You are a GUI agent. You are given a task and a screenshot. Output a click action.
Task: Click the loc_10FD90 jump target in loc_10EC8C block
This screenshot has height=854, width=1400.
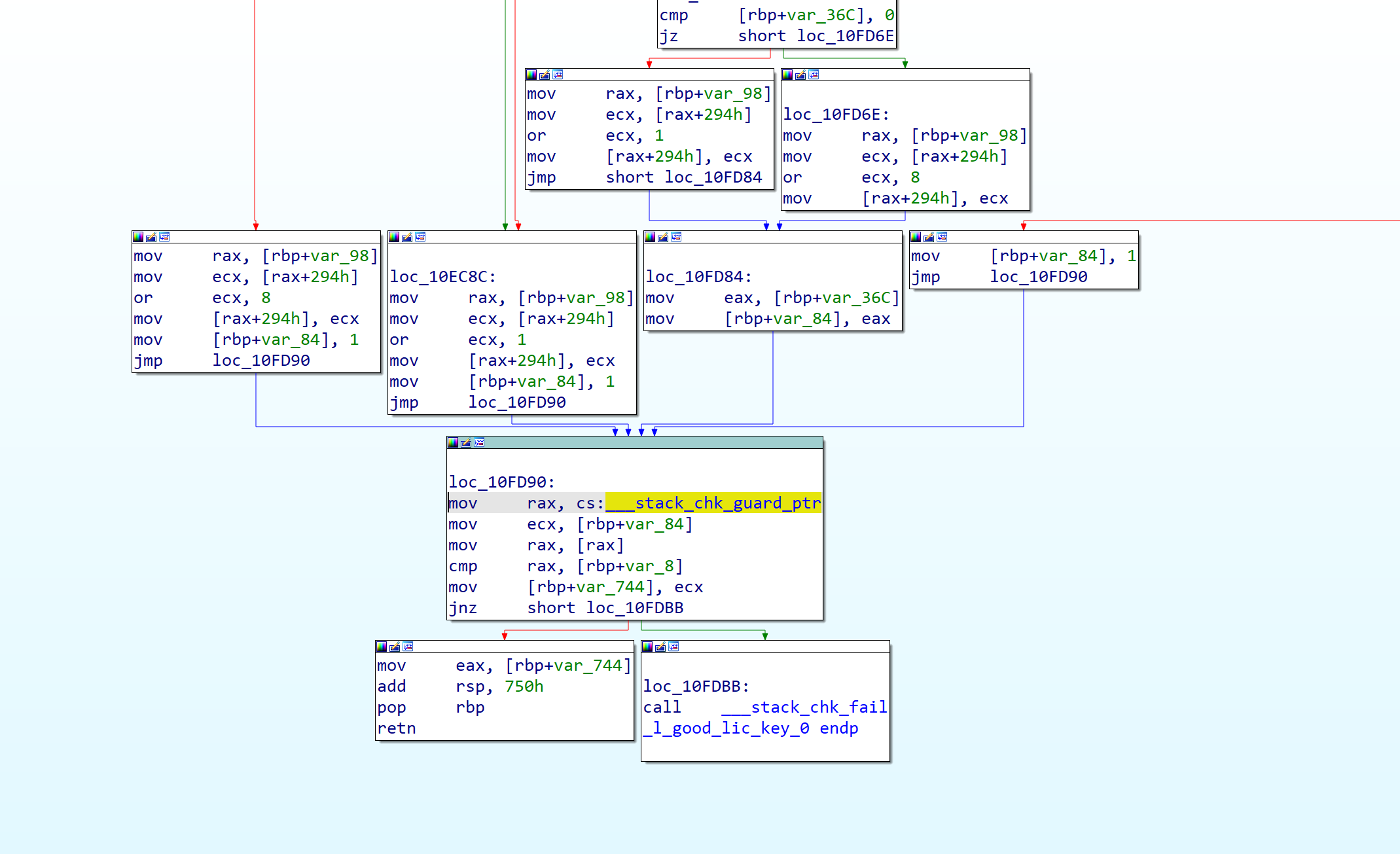(x=516, y=402)
